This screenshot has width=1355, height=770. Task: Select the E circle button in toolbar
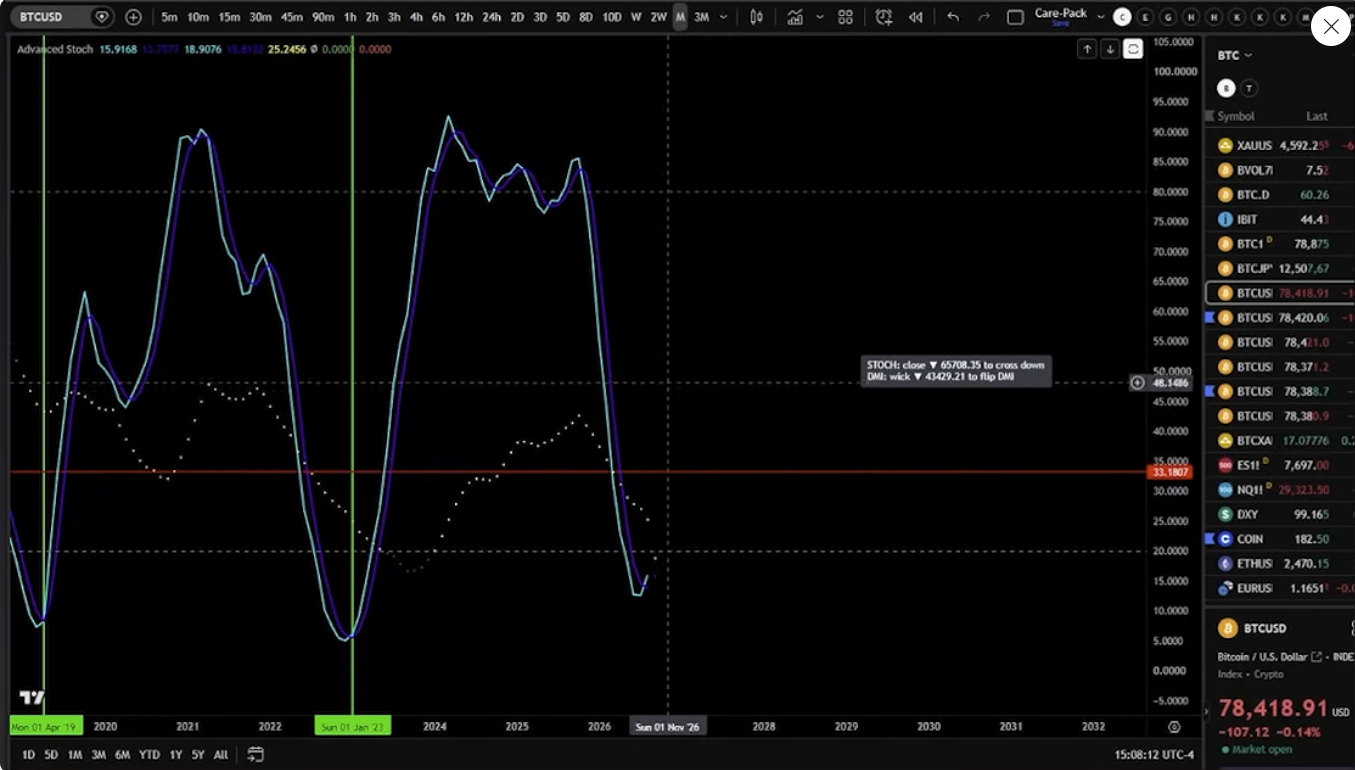tap(1145, 17)
